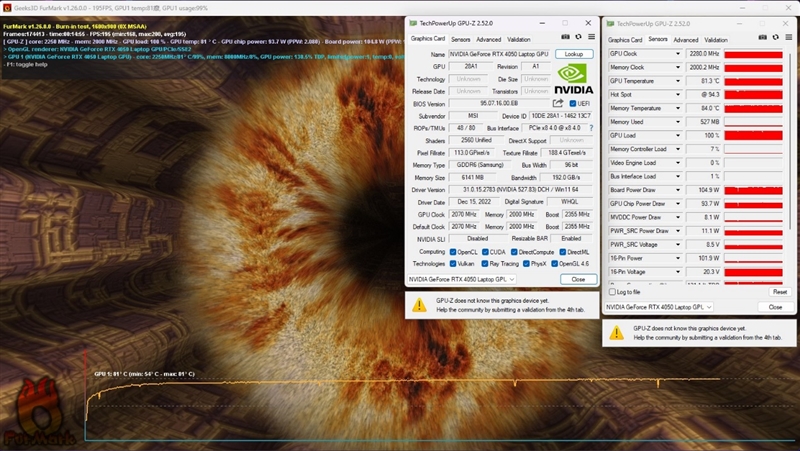This screenshot has height=451, width=800.
Task: Click the screenshot camera icon in Graphics Card GPU-Z window
Action: click(565, 37)
